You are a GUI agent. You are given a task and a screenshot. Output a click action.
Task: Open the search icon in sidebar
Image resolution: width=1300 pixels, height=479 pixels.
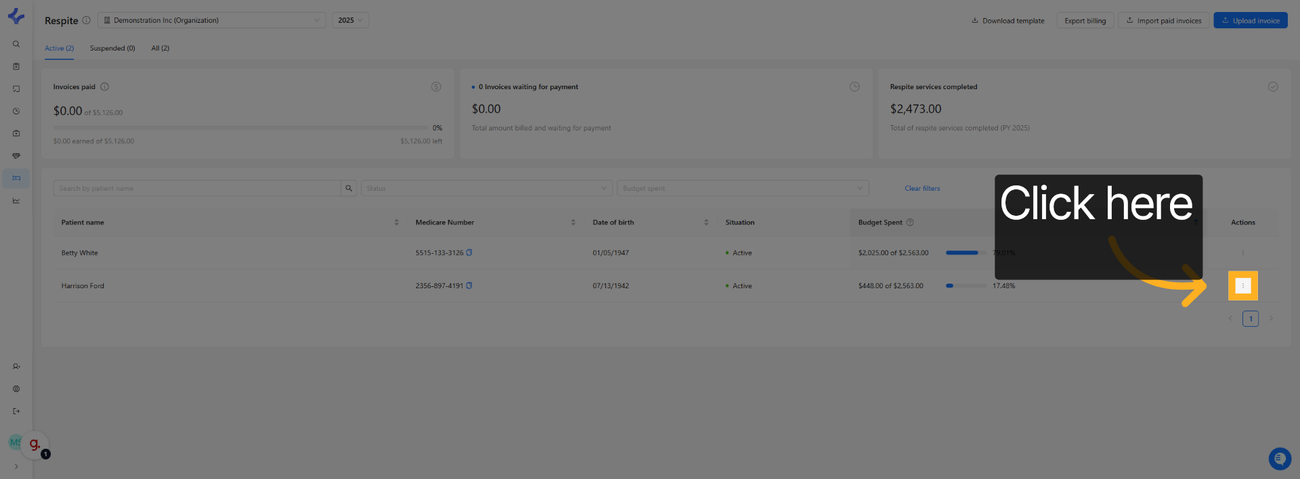[x=16, y=44]
